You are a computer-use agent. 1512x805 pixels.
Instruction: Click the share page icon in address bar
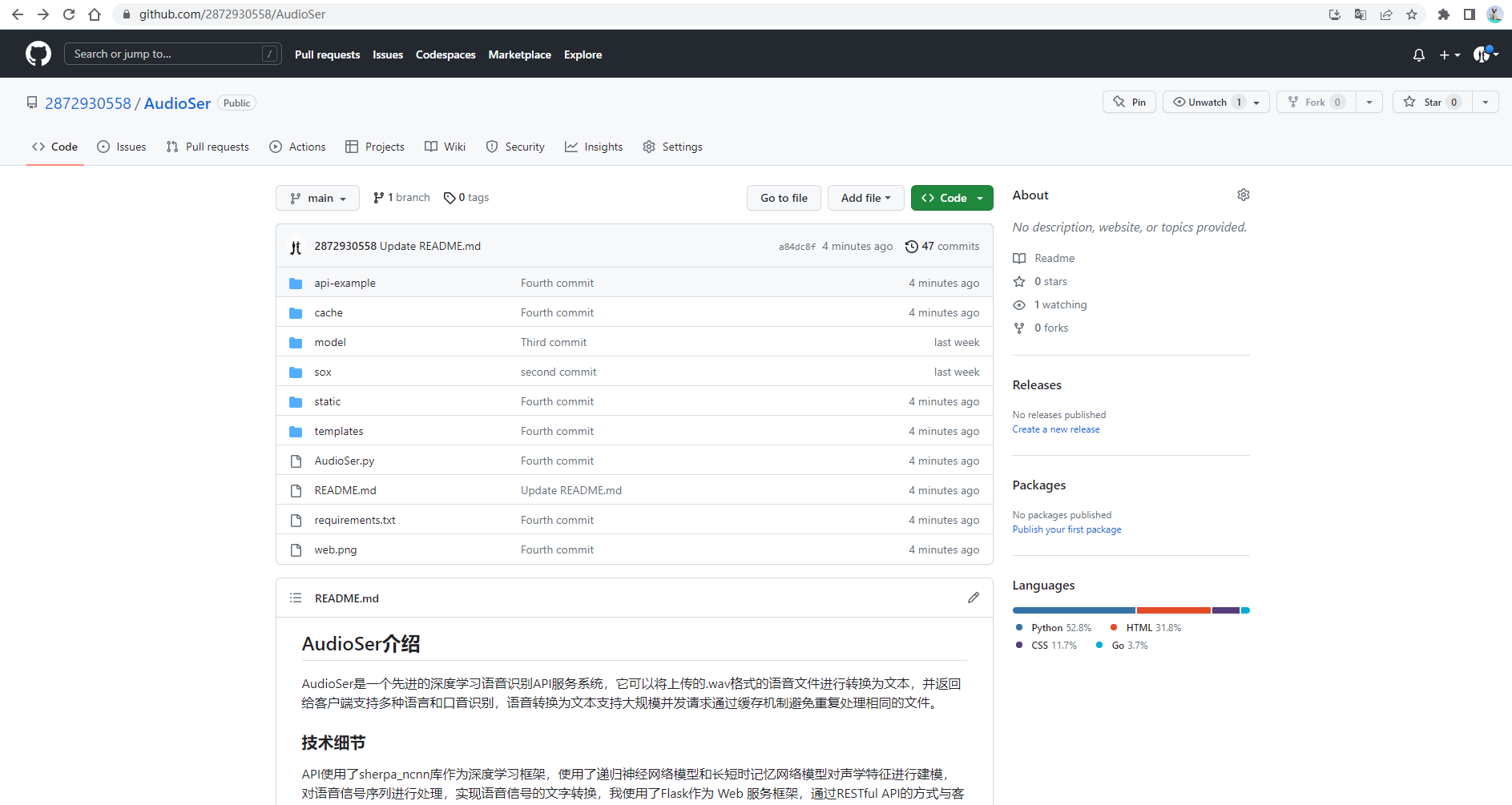tap(1386, 14)
